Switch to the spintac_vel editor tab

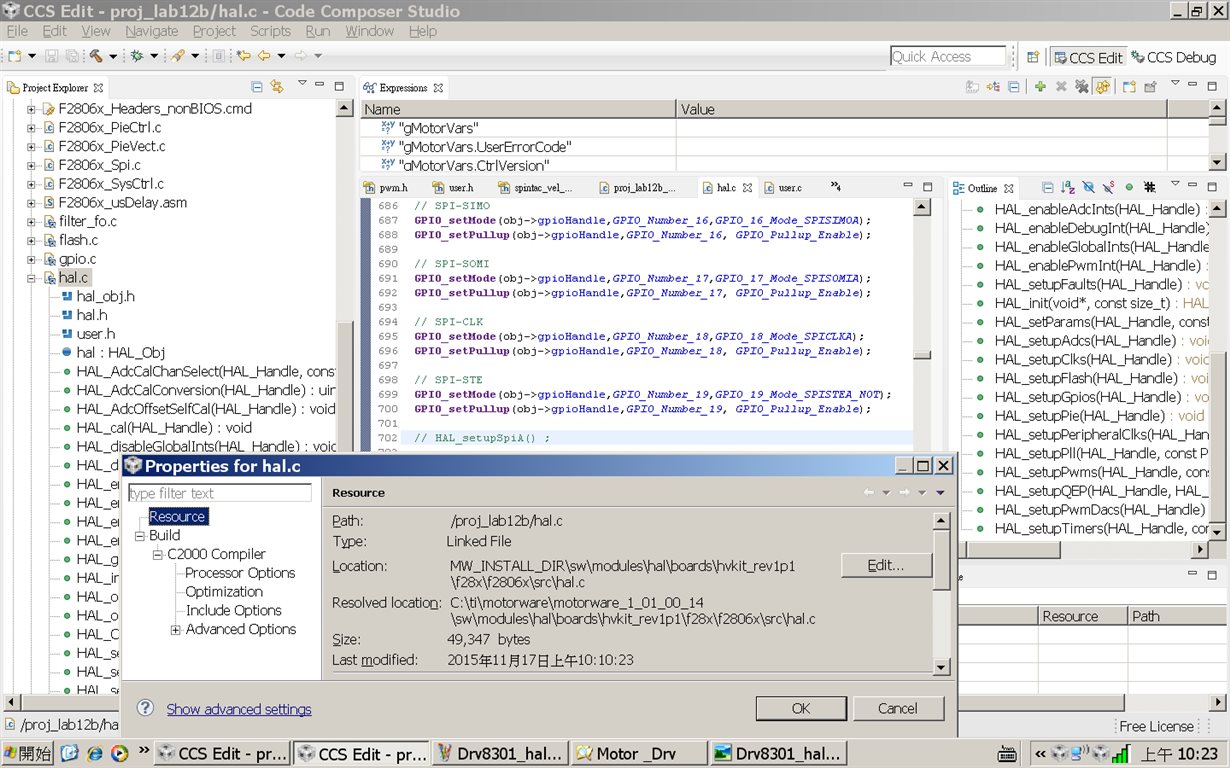point(537,187)
